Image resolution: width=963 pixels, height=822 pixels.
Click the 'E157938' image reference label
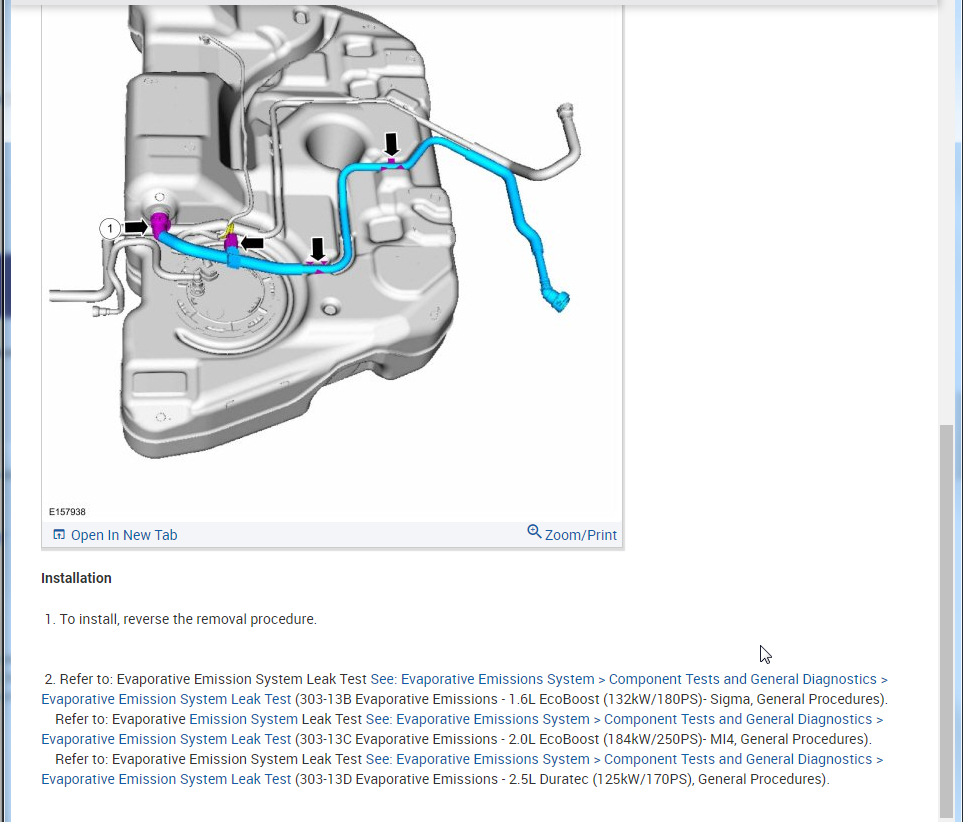[x=68, y=512]
